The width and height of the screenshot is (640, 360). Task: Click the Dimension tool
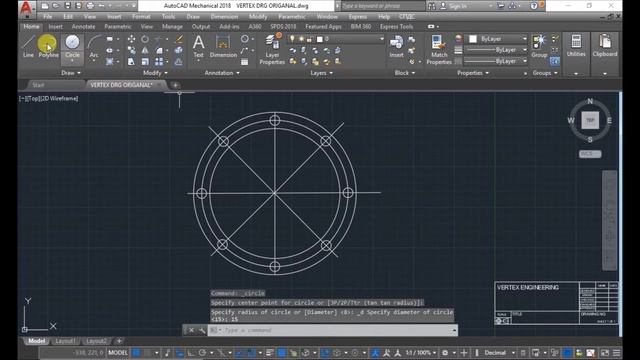tap(223, 46)
